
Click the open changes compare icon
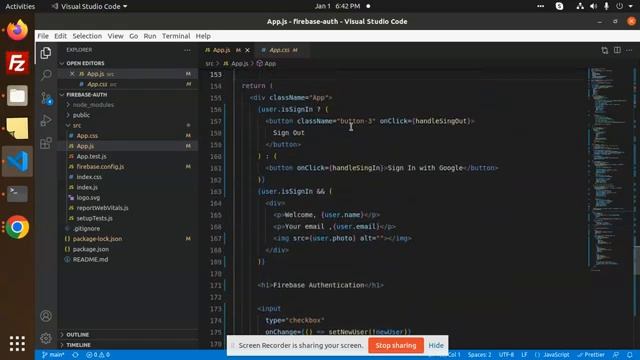click(x=604, y=50)
